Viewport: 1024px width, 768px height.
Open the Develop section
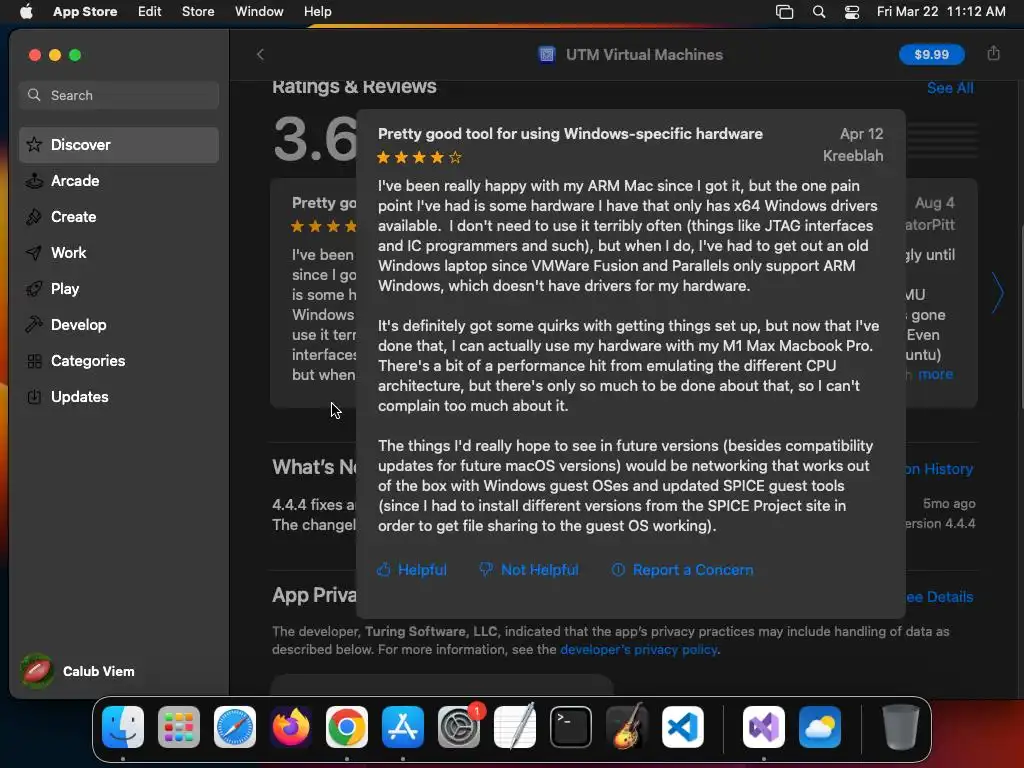119,325
